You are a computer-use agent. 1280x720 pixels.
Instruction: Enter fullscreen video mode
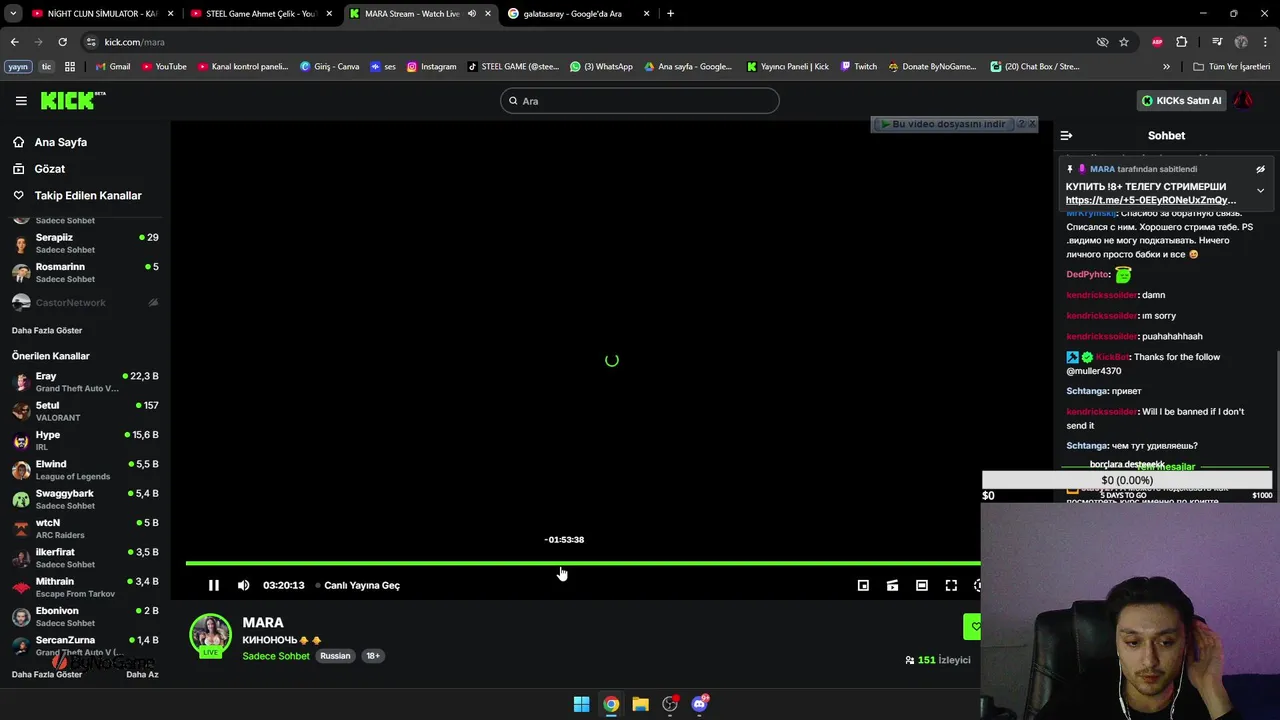[x=951, y=585]
